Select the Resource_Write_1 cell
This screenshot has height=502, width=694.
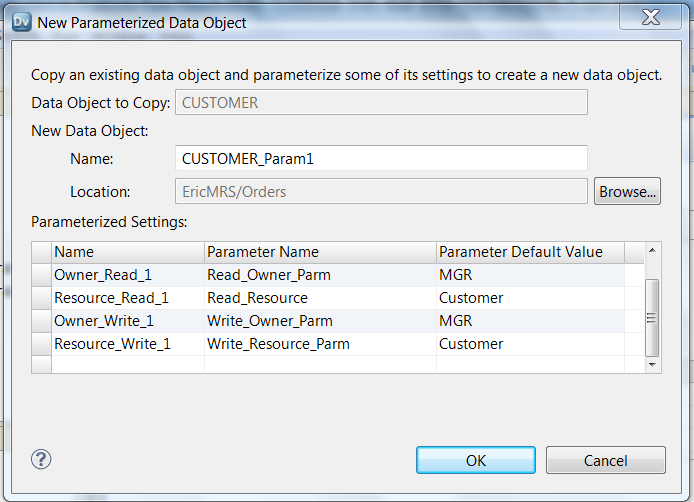coord(128,344)
